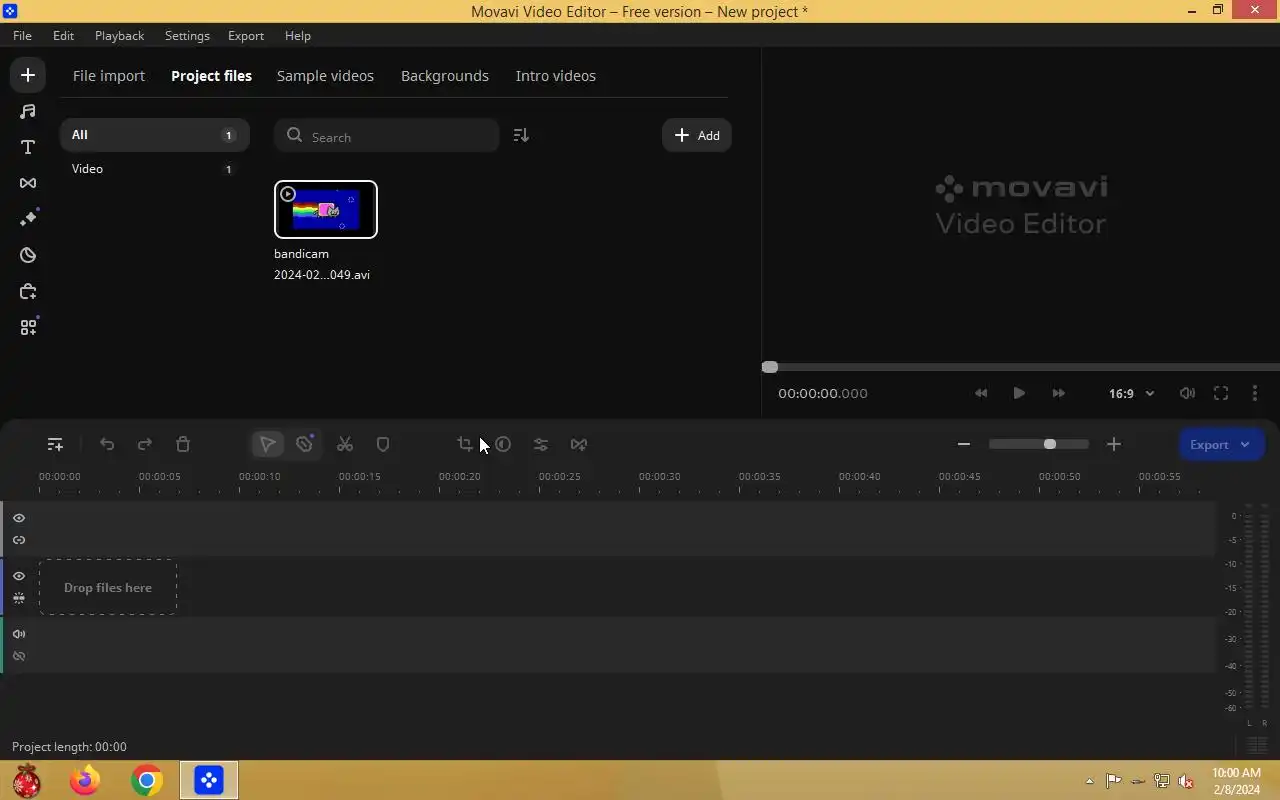Open the Help menu
Image resolution: width=1280 pixels, height=800 pixels.
coord(297,35)
